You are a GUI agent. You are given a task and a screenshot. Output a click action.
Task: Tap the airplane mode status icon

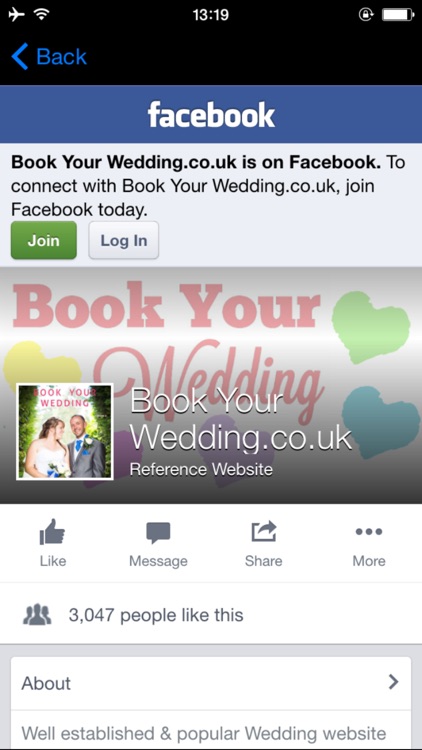[x=16, y=15]
